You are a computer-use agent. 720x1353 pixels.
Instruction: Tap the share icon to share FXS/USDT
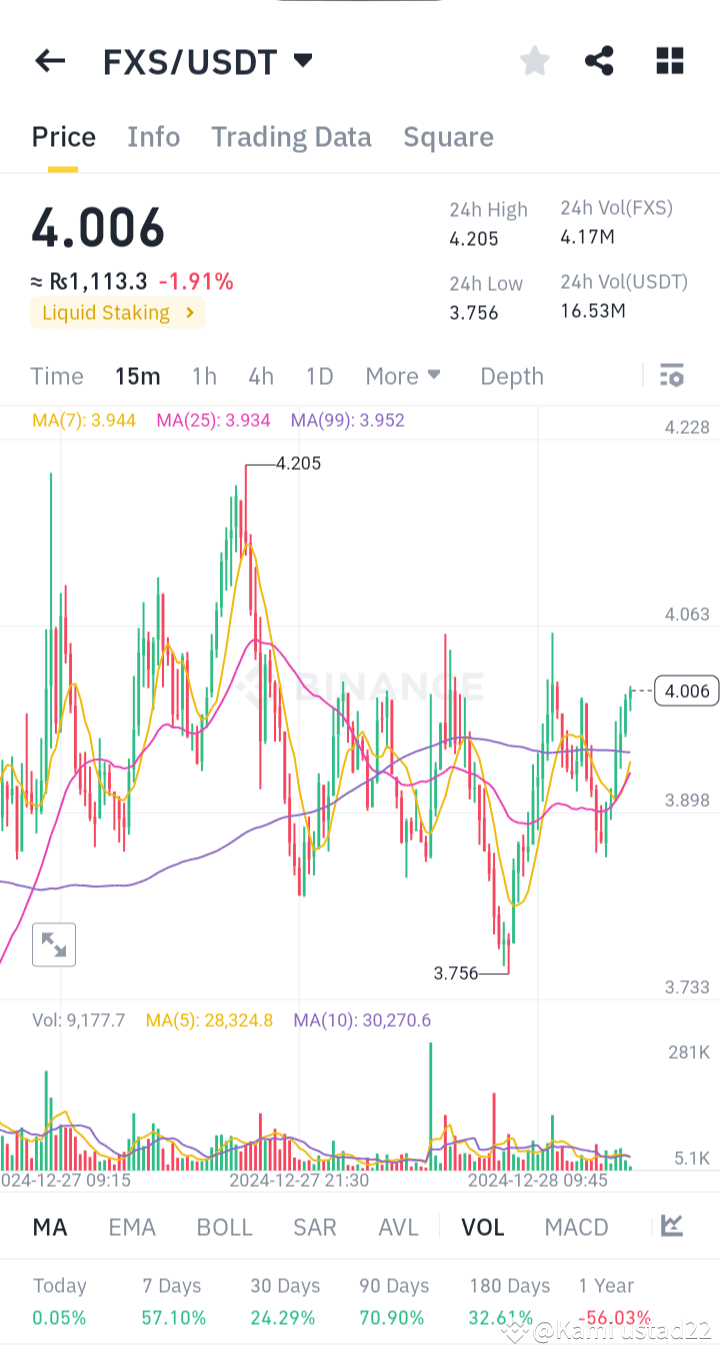pyautogui.click(x=599, y=61)
